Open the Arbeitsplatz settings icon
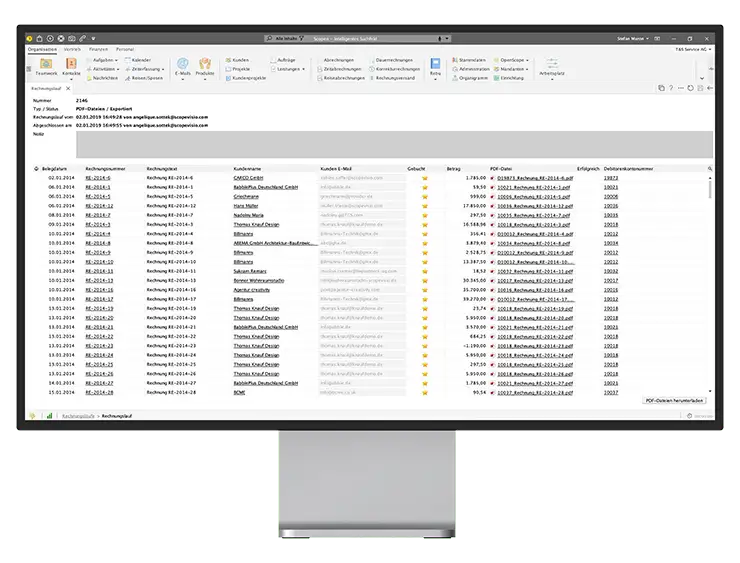The height and width of the screenshot is (563, 740). pyautogui.click(x=552, y=64)
